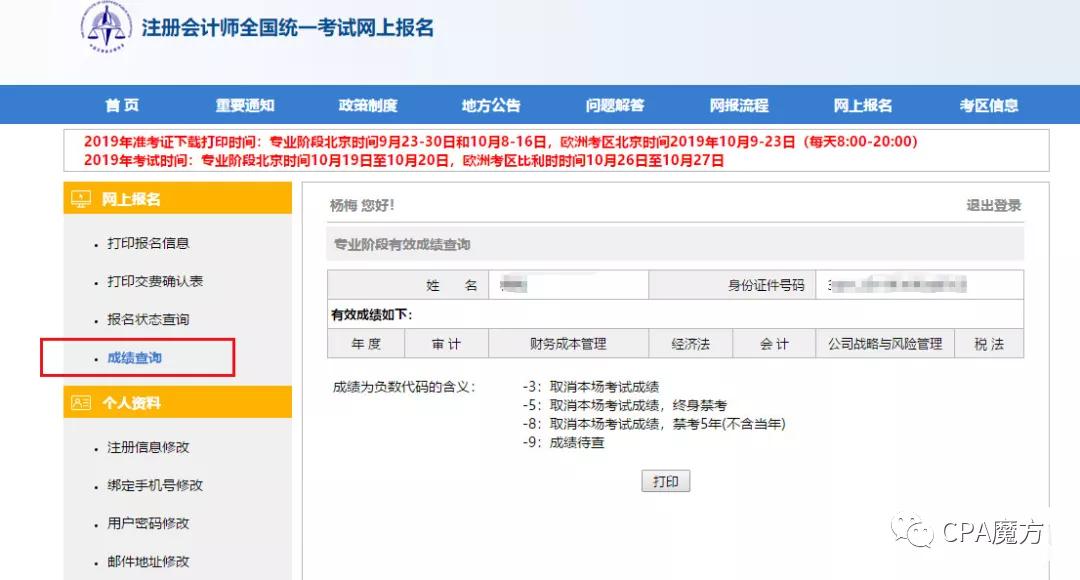Viewport: 1080px width, 580px height.
Task: Click the red 2019年准考证下载打印时间 notice line
Action: (x=501, y=142)
